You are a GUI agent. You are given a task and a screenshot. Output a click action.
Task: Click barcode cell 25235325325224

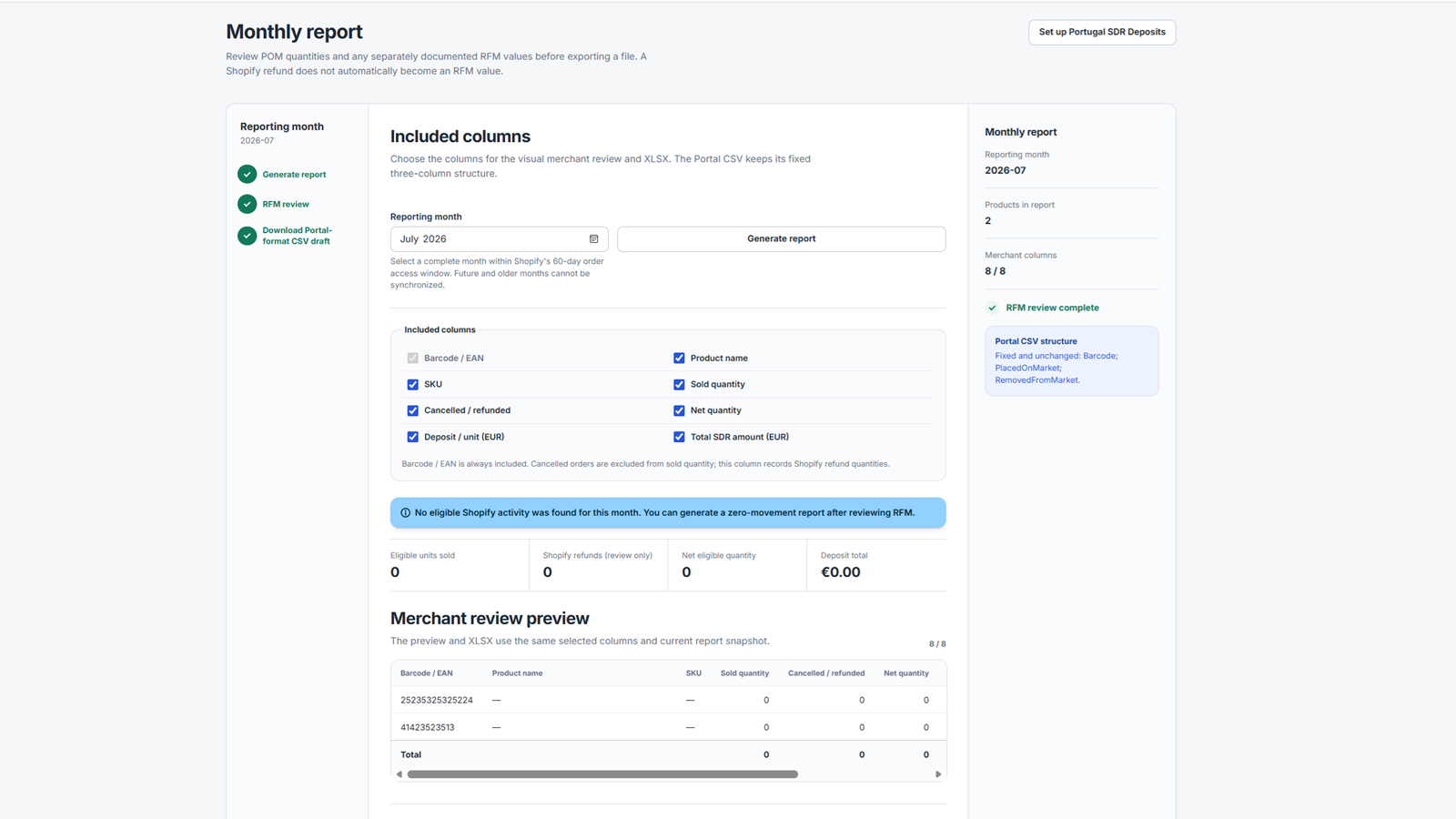click(437, 700)
